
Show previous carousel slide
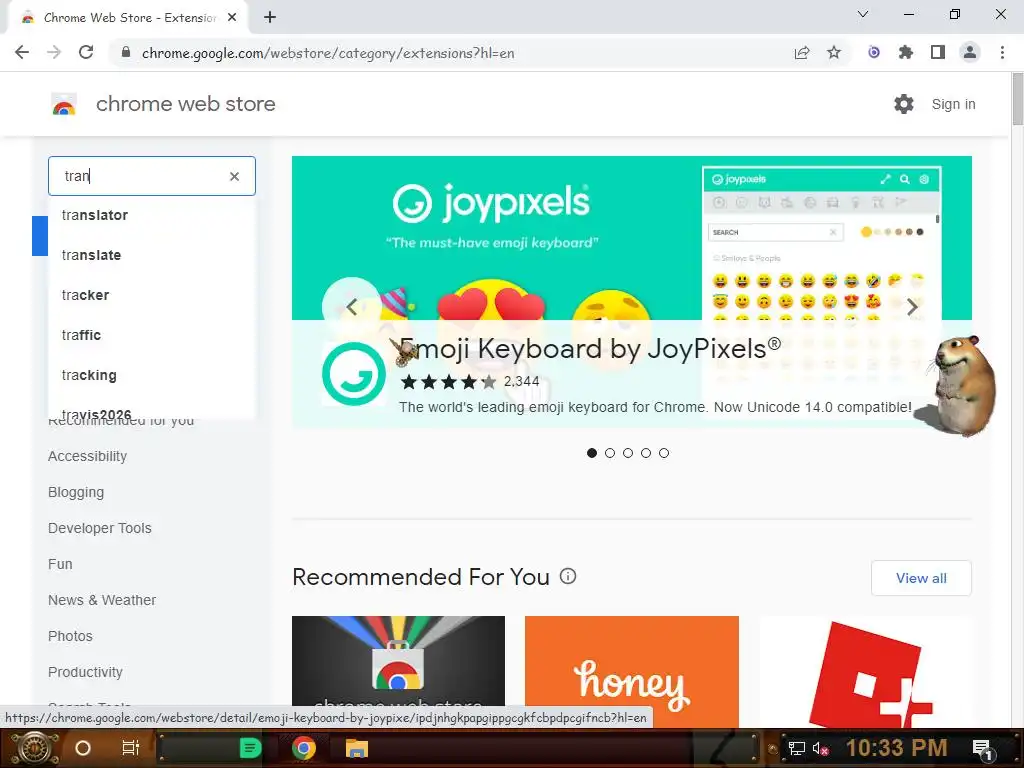(x=351, y=306)
